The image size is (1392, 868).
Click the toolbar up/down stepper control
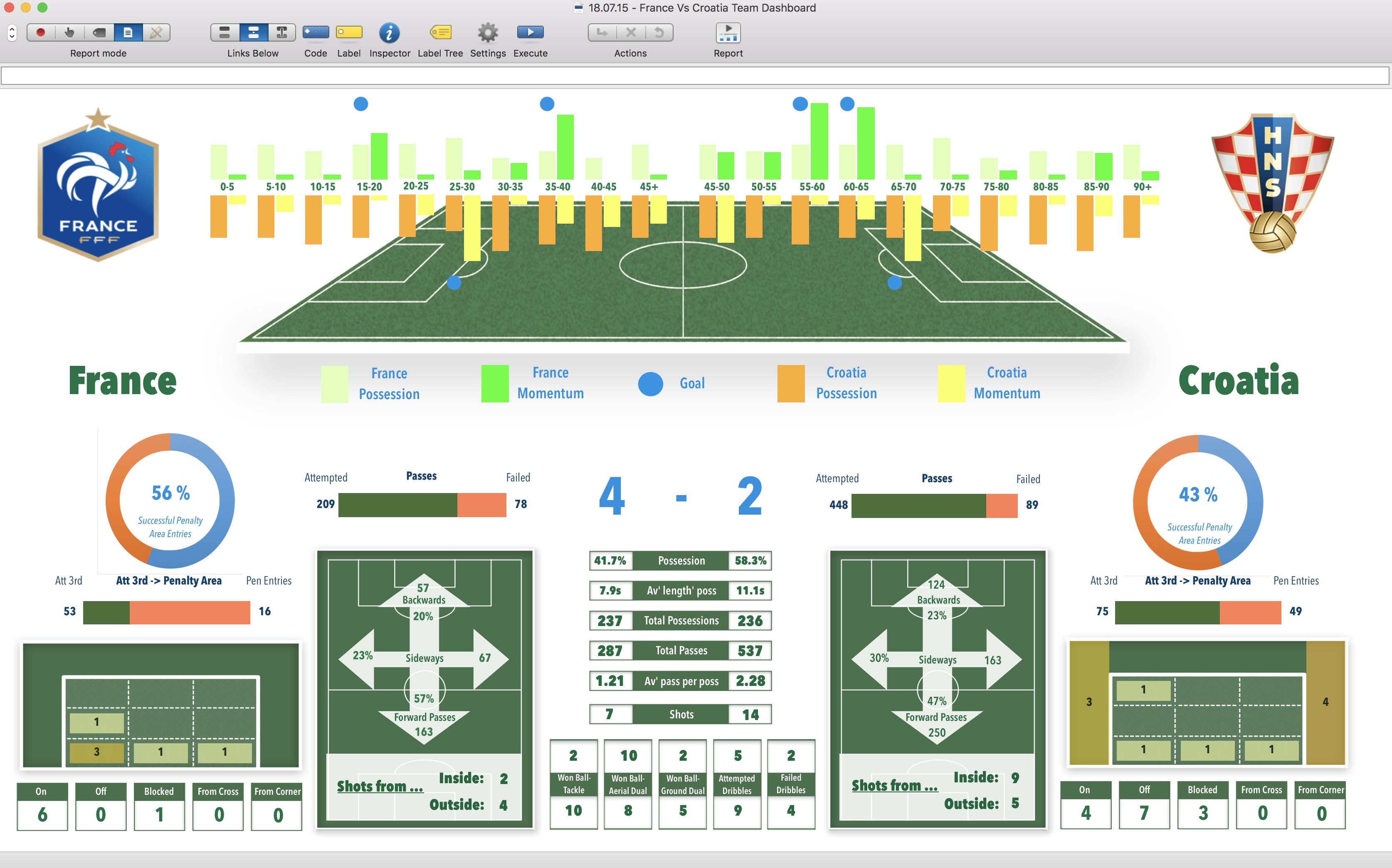[x=12, y=33]
